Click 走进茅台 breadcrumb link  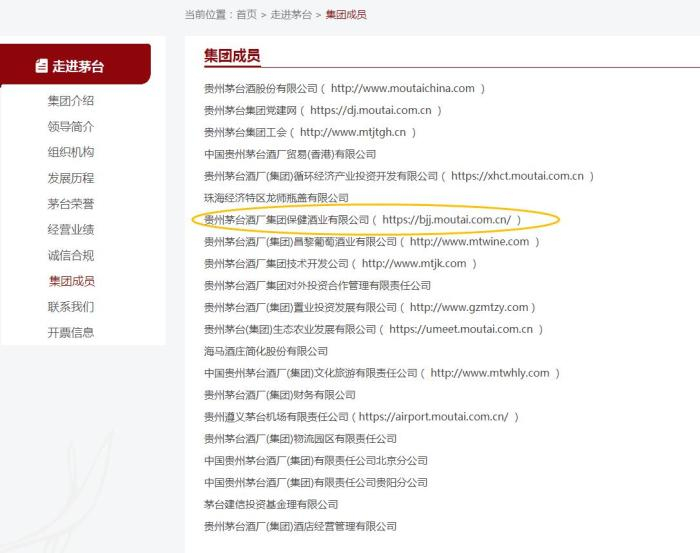click(x=291, y=15)
